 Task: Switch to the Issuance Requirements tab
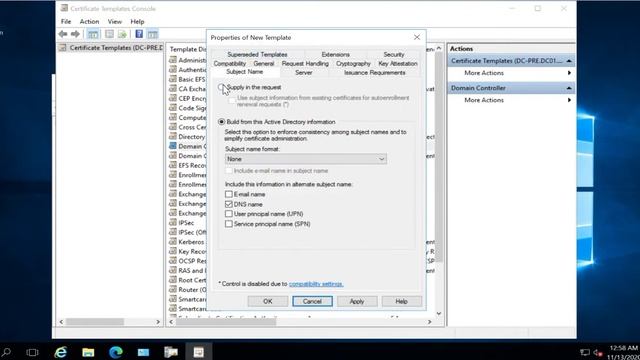(x=375, y=73)
